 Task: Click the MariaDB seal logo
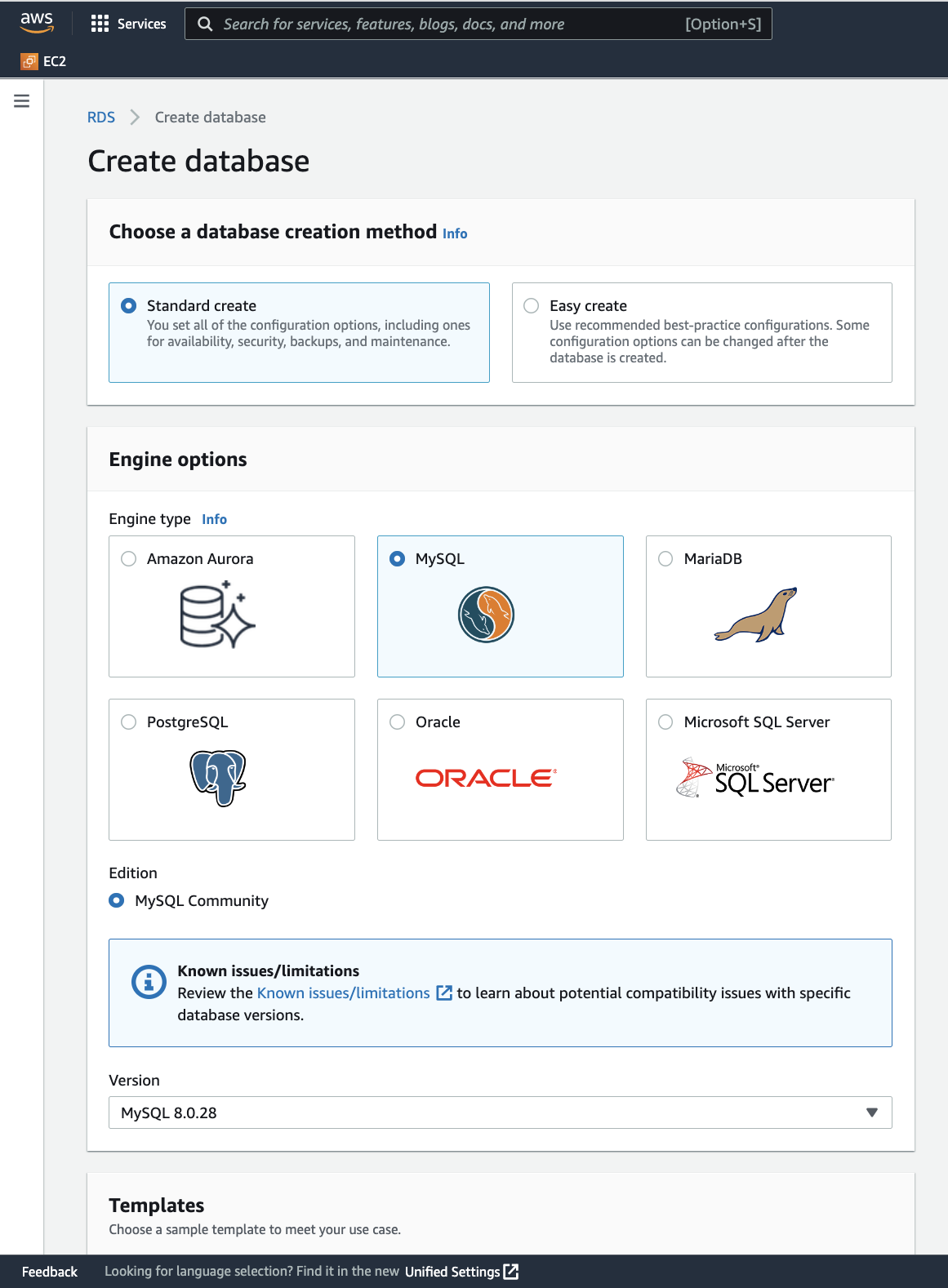click(756, 615)
